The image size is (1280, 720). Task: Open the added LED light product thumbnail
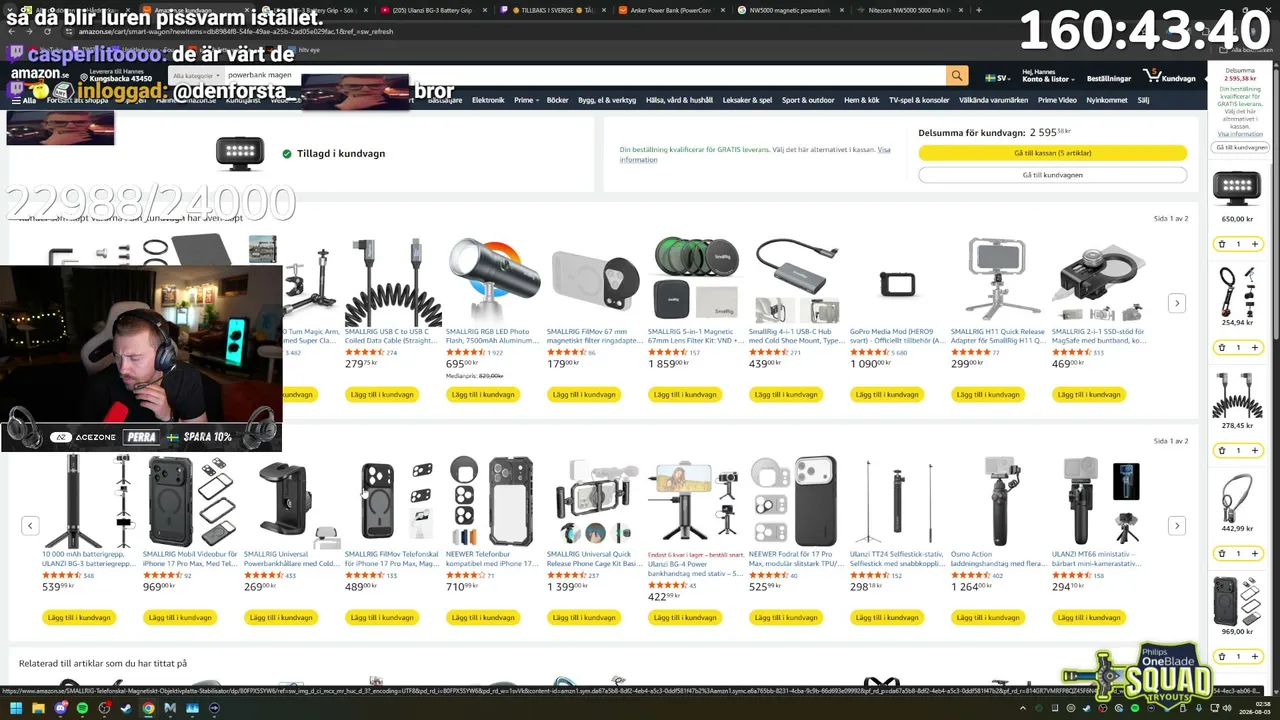pos(240,153)
